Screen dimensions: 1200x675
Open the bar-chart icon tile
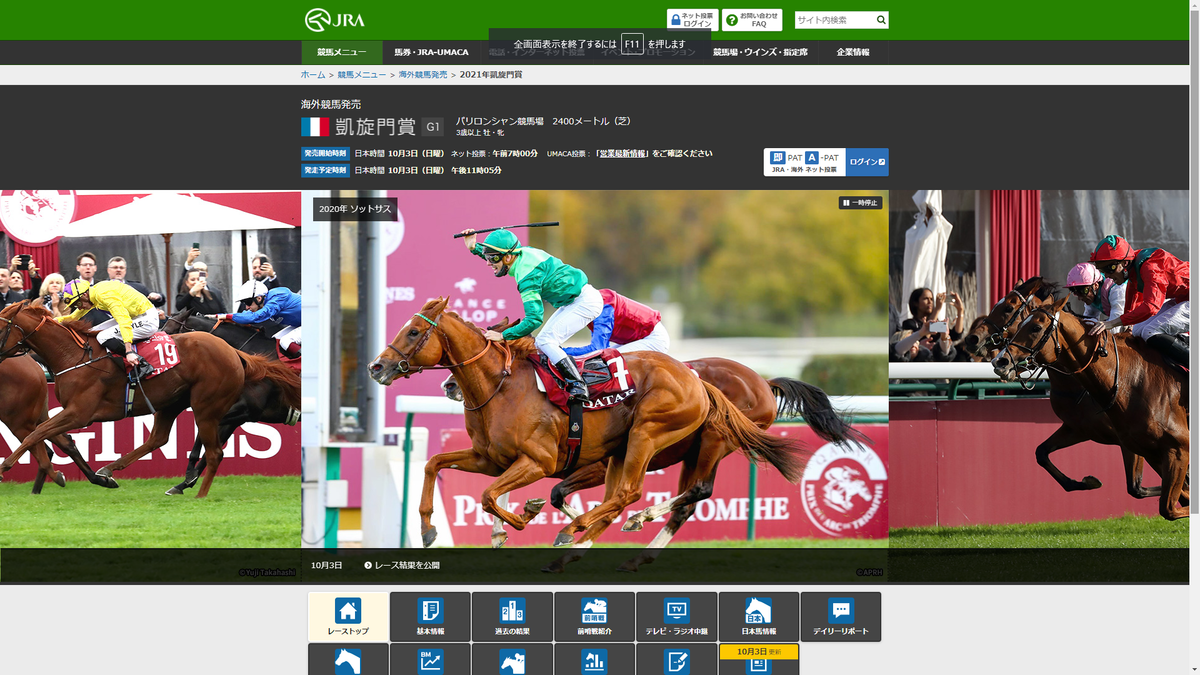pyautogui.click(x=594, y=659)
